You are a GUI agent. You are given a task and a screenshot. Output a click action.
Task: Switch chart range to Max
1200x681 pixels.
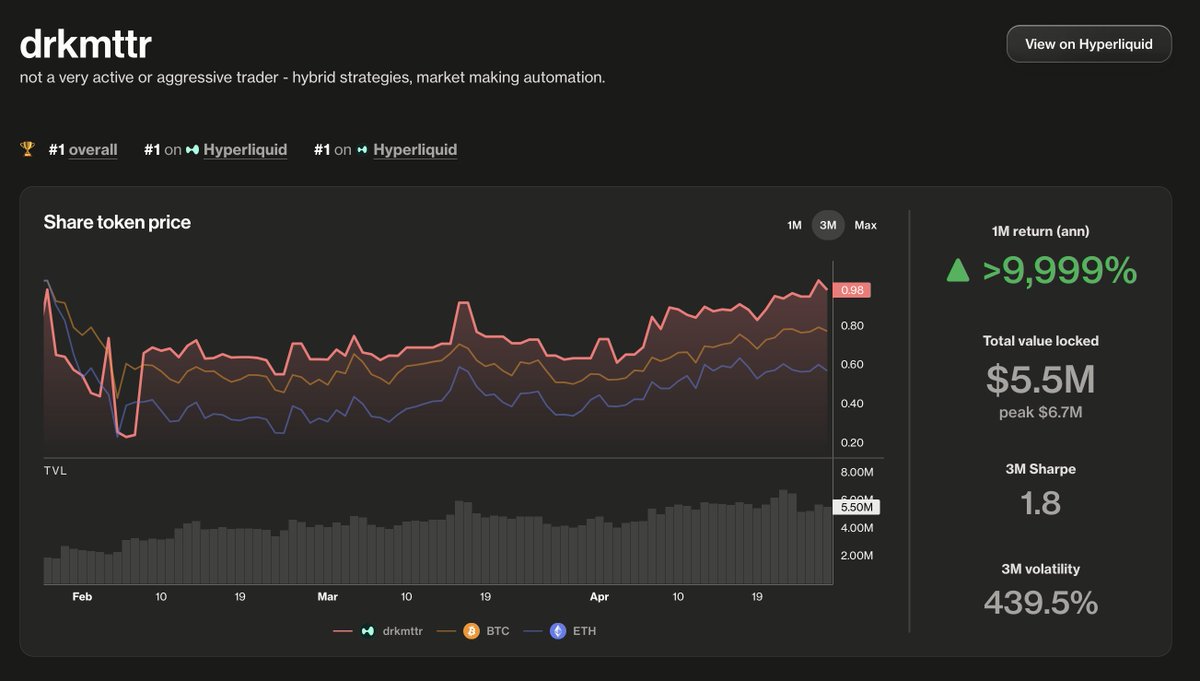[x=866, y=225]
